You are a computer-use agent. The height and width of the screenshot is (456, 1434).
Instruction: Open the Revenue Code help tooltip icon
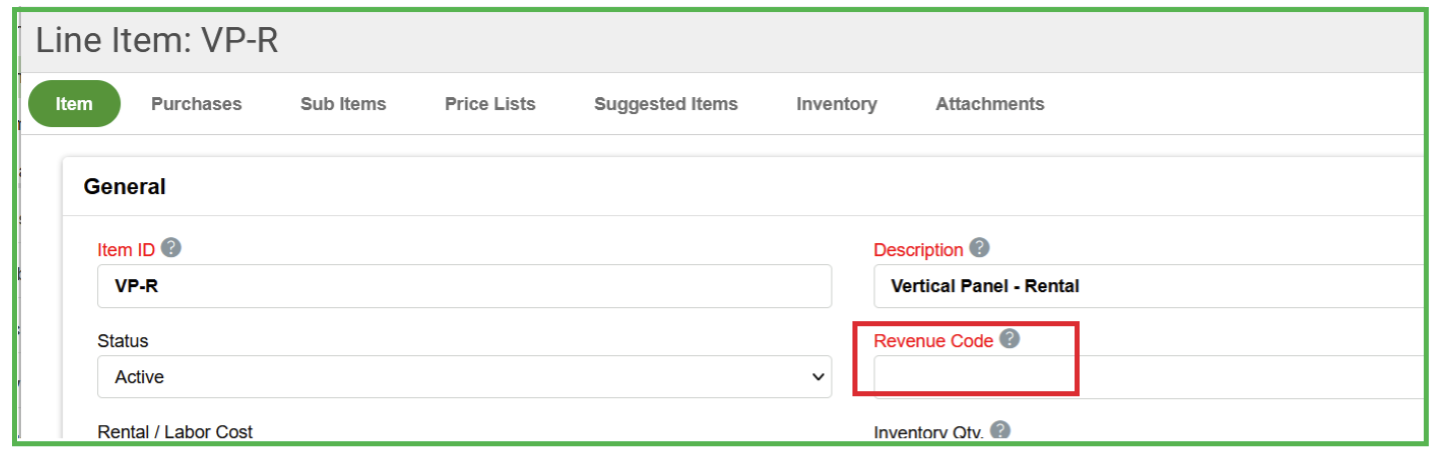coord(1010,339)
